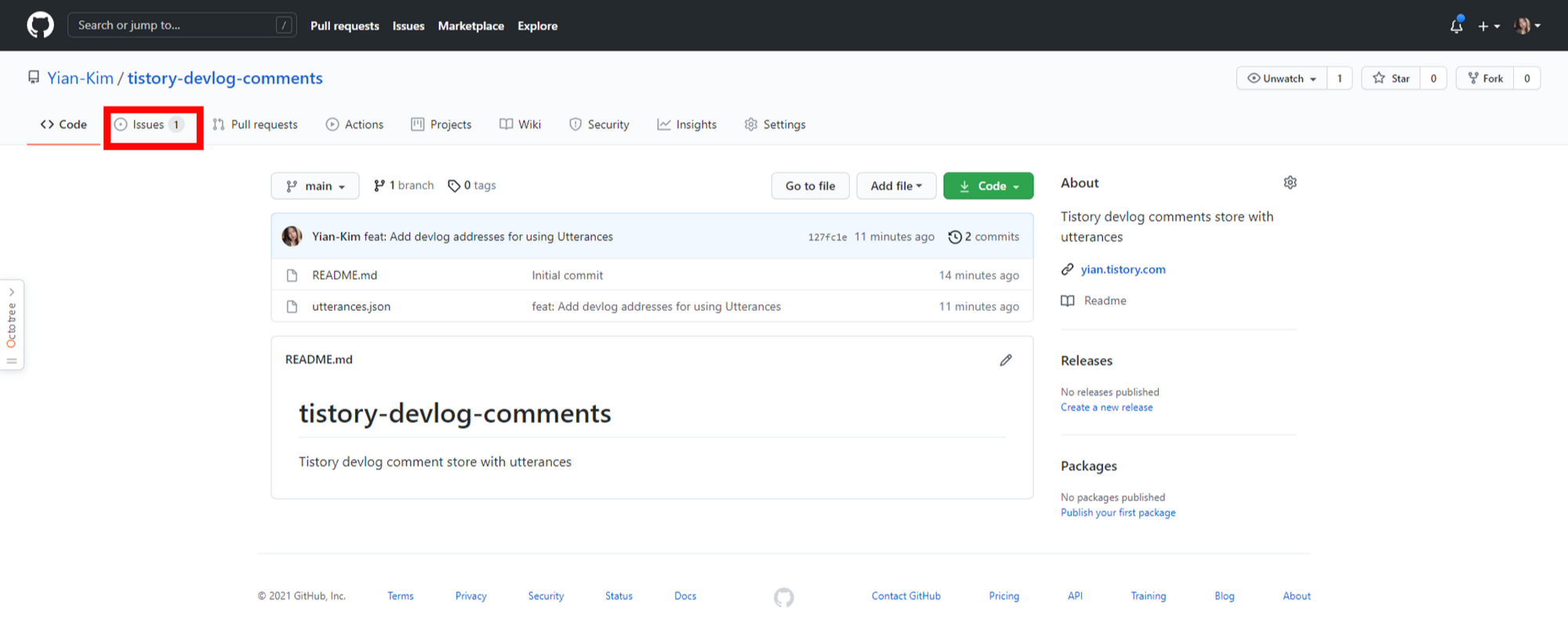This screenshot has width=1568, height=622.
Task: Open the tistory-devlog-comments repository link
Action: (225, 78)
